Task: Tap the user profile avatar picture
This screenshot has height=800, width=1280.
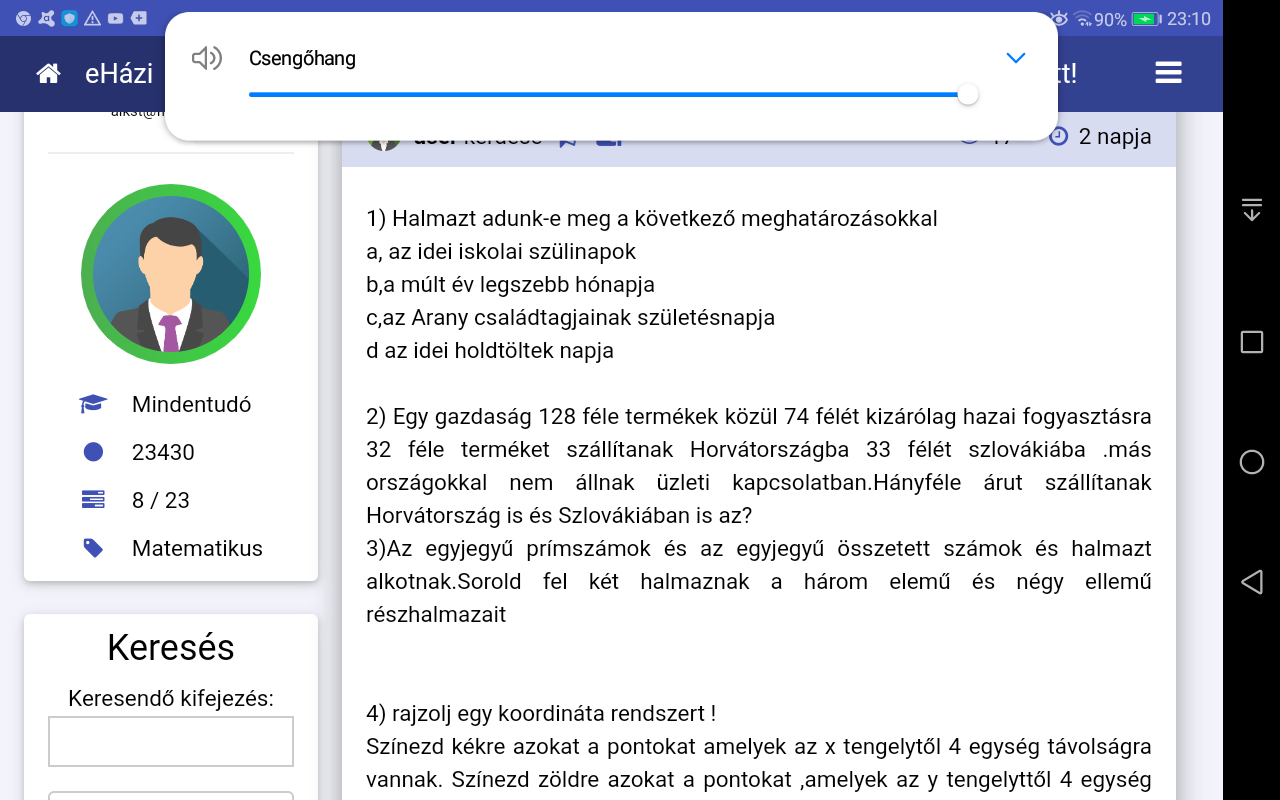Action: [x=171, y=274]
